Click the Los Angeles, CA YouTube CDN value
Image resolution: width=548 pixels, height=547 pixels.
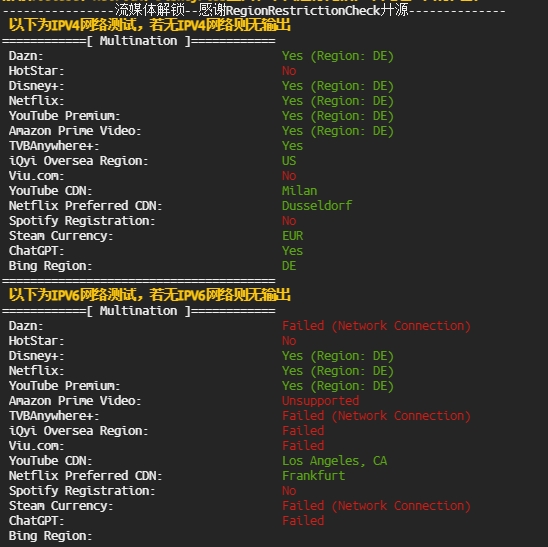point(334,461)
